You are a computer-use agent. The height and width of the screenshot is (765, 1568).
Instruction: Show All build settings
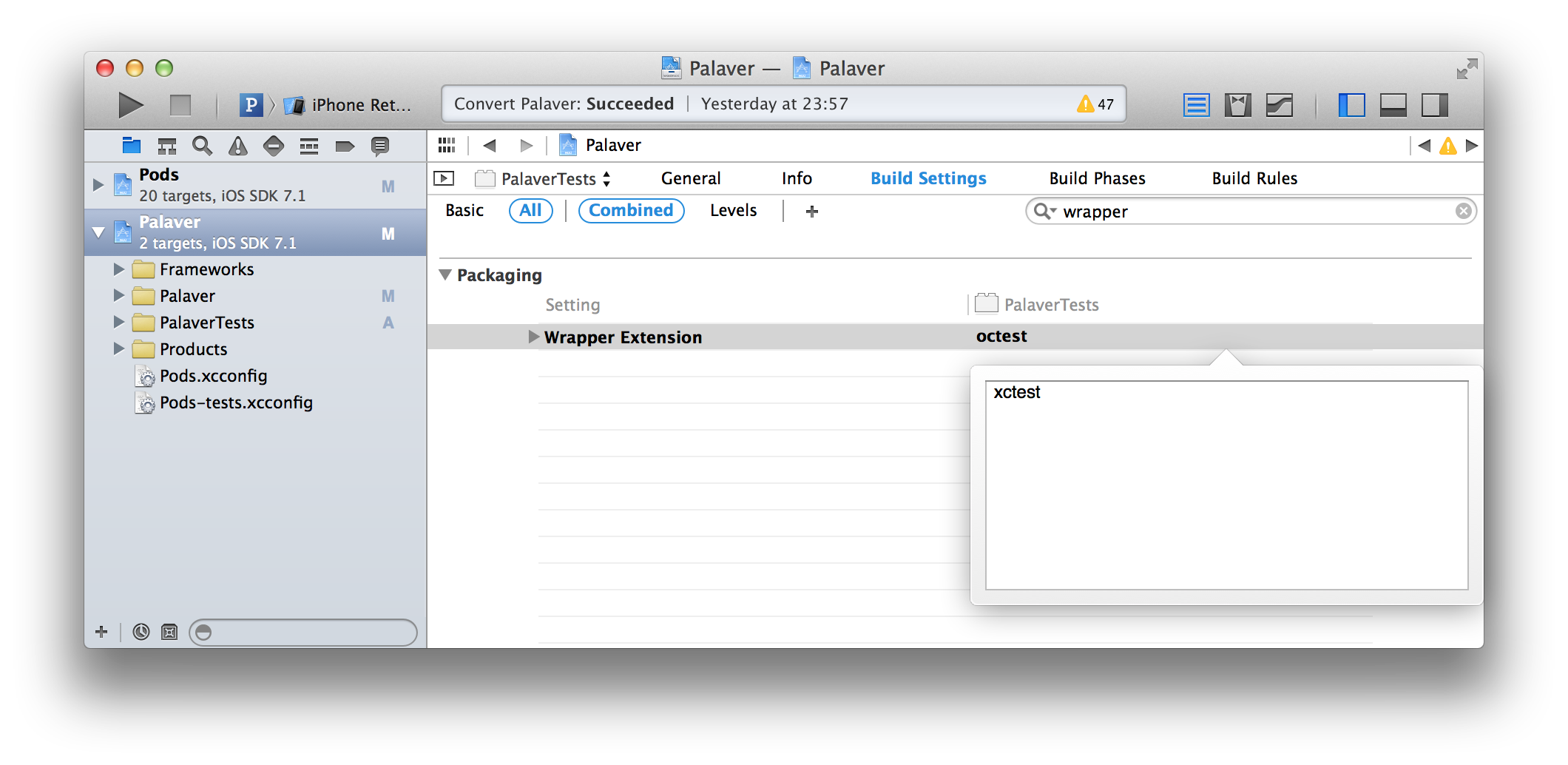coord(530,211)
